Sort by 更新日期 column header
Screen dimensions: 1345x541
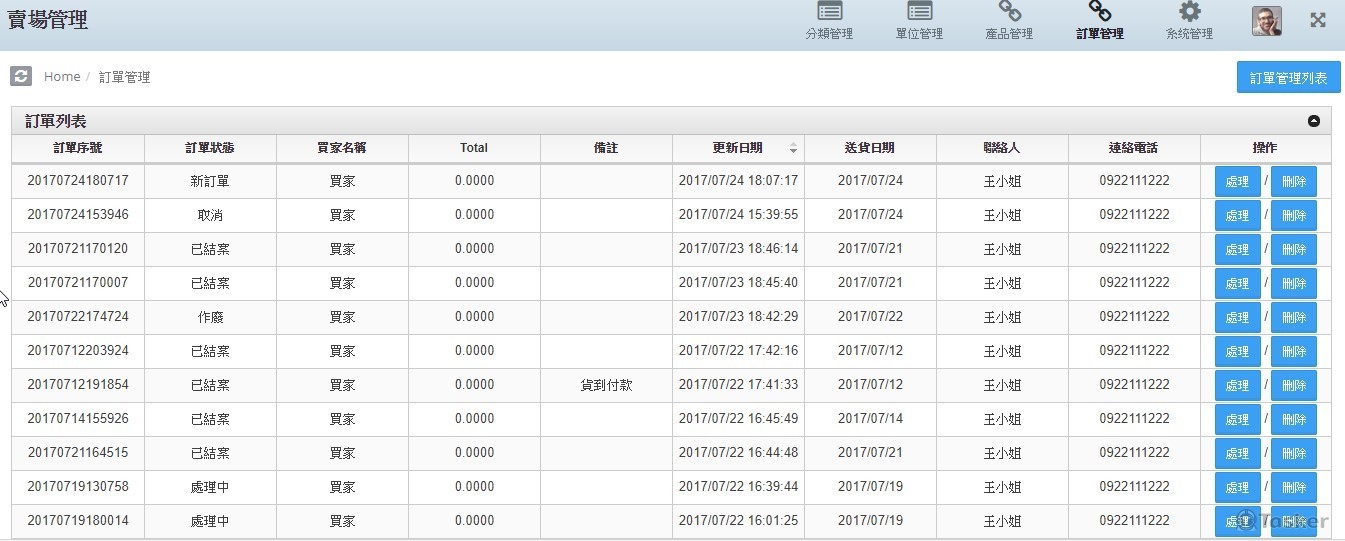pyautogui.click(x=738, y=148)
